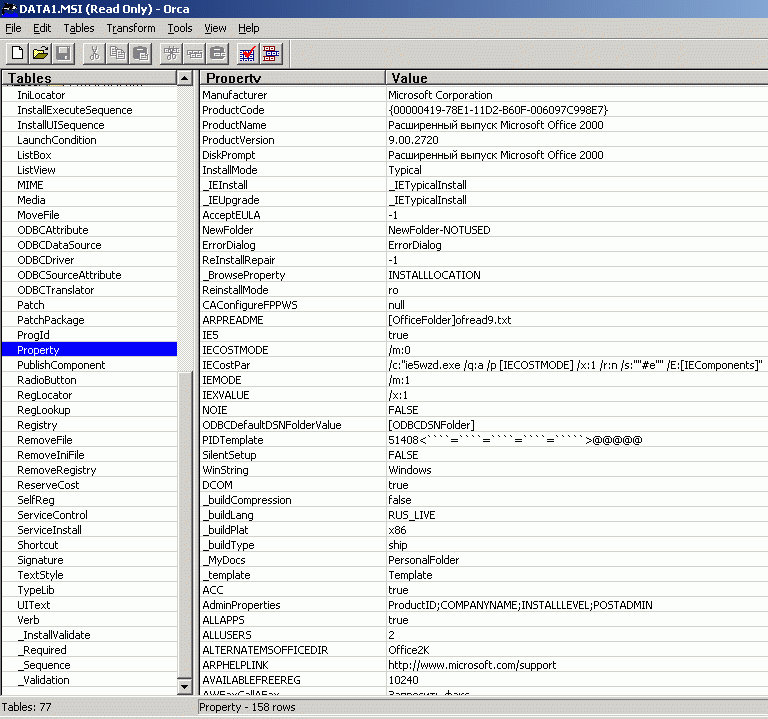Select the InstallUISequence table
Image resolution: width=768 pixels, height=719 pixels.
coord(61,125)
